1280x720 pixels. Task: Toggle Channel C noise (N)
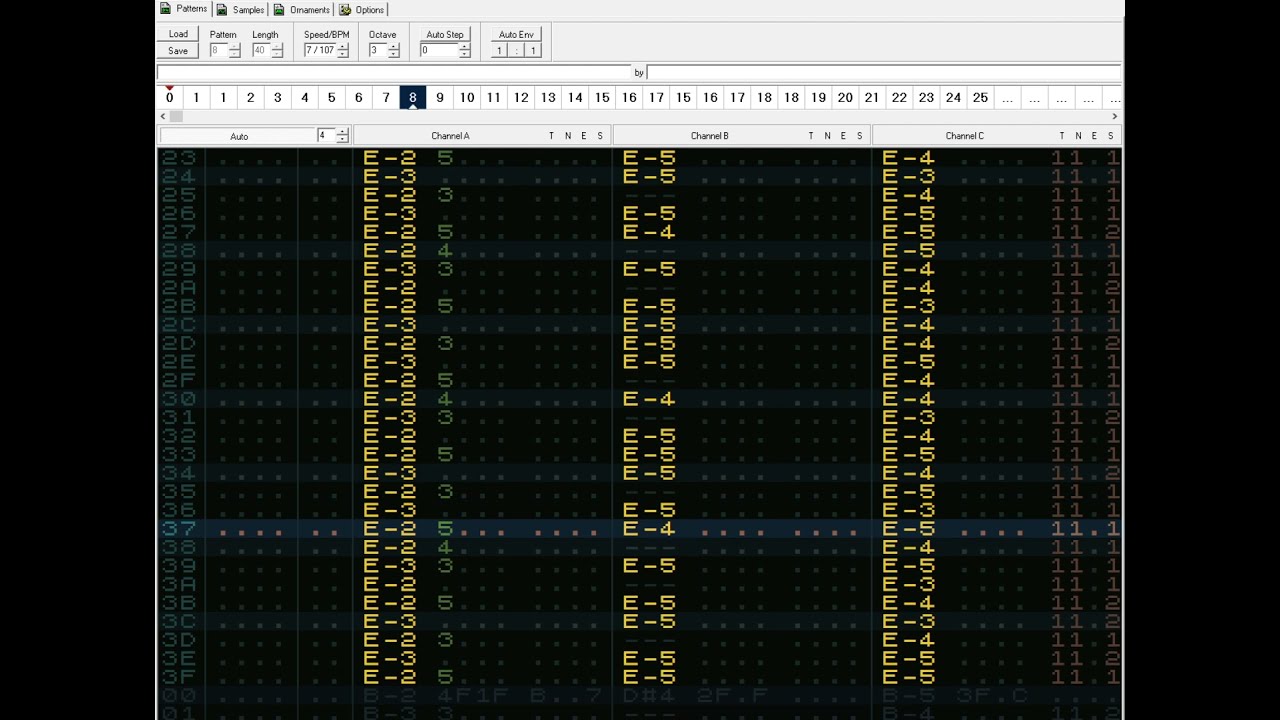click(1078, 136)
